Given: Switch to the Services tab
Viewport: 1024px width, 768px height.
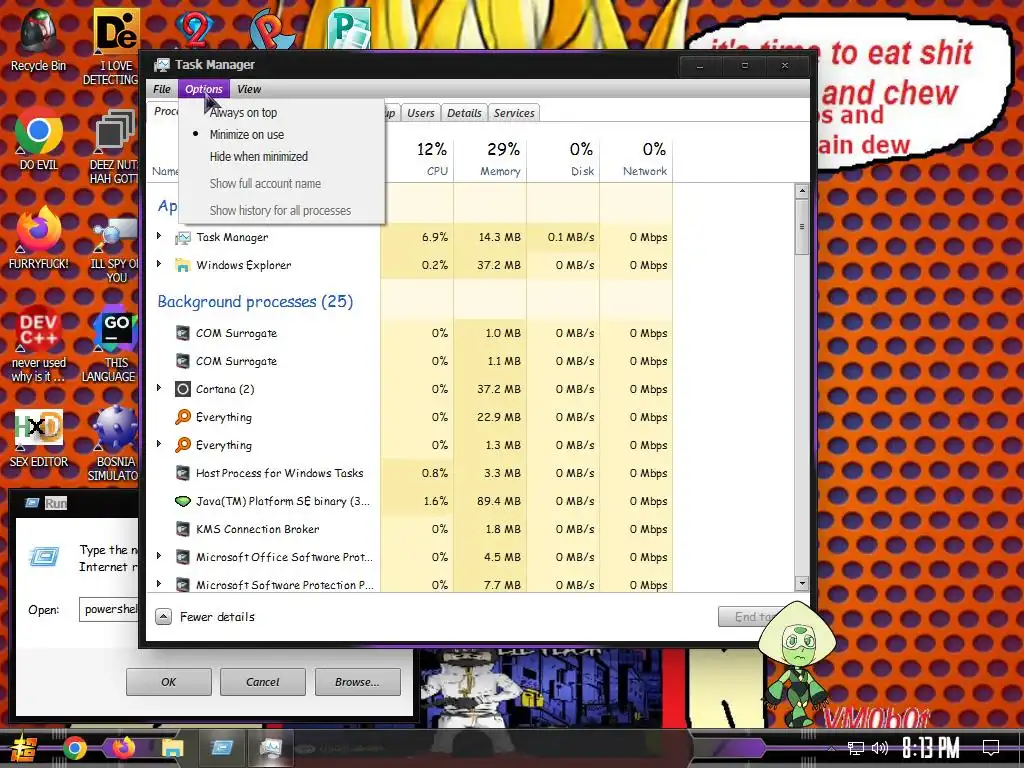Looking at the screenshot, I should coord(514,113).
